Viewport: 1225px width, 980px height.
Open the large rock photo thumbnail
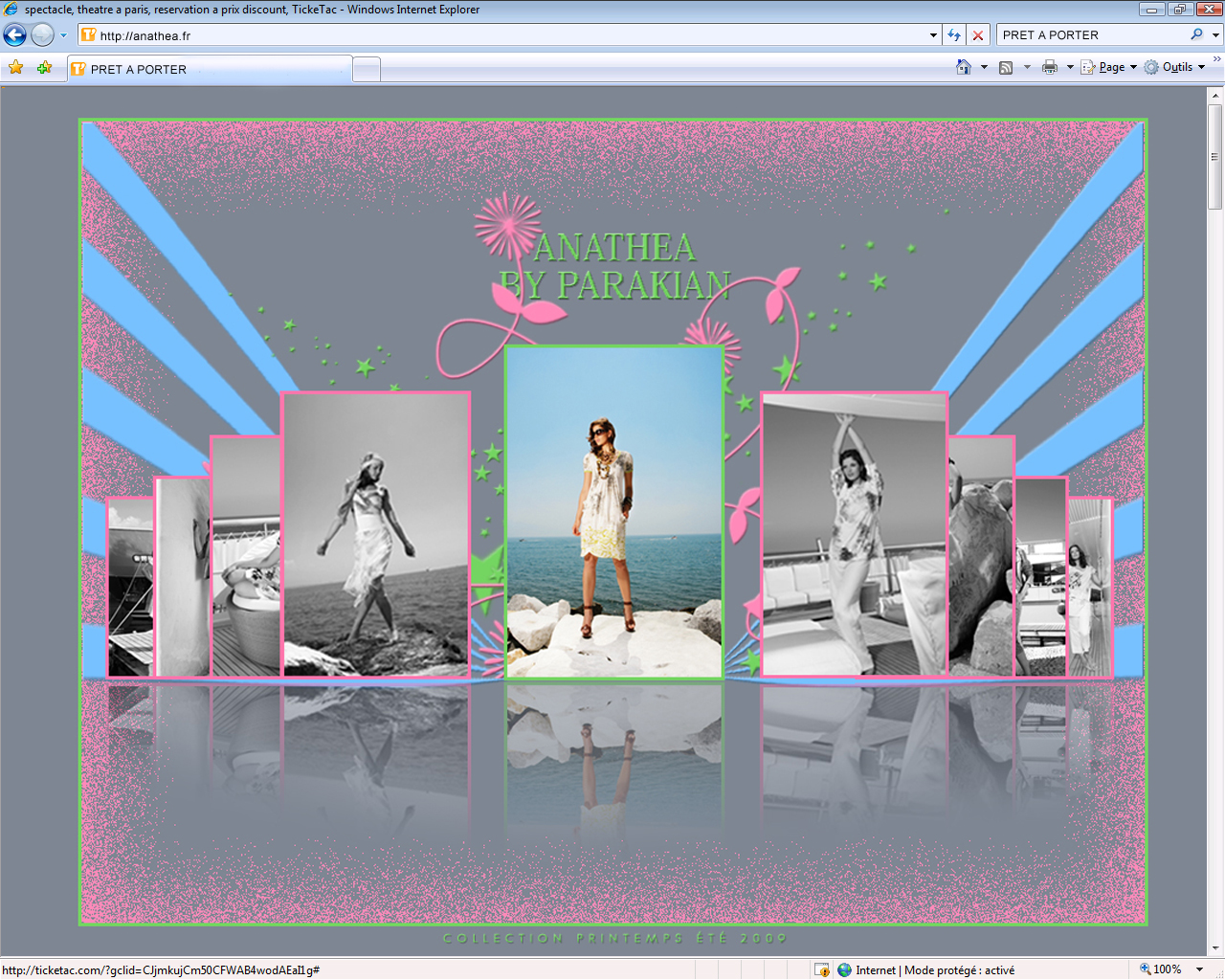tap(981, 556)
